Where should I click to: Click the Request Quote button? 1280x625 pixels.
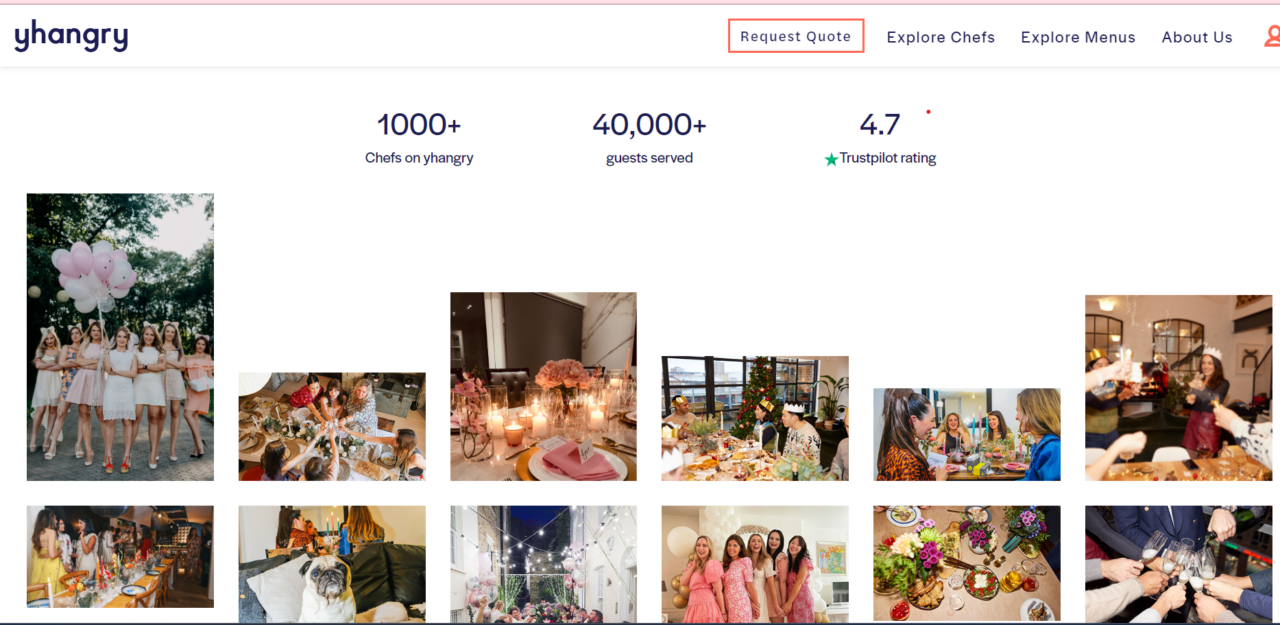tap(796, 36)
